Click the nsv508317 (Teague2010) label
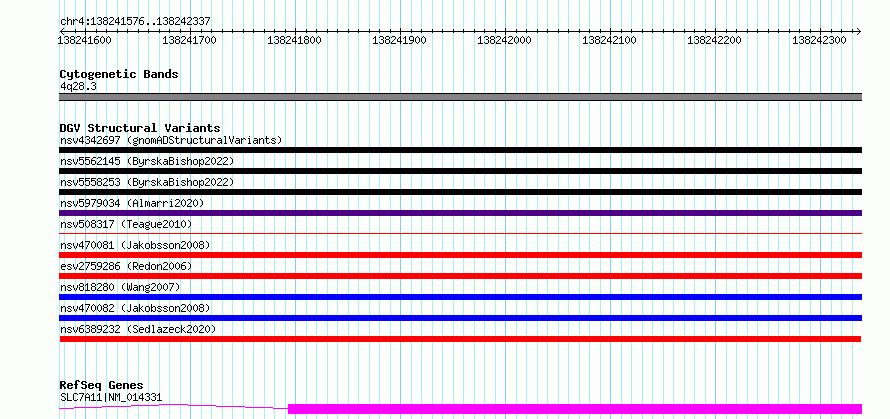 [x=126, y=224]
